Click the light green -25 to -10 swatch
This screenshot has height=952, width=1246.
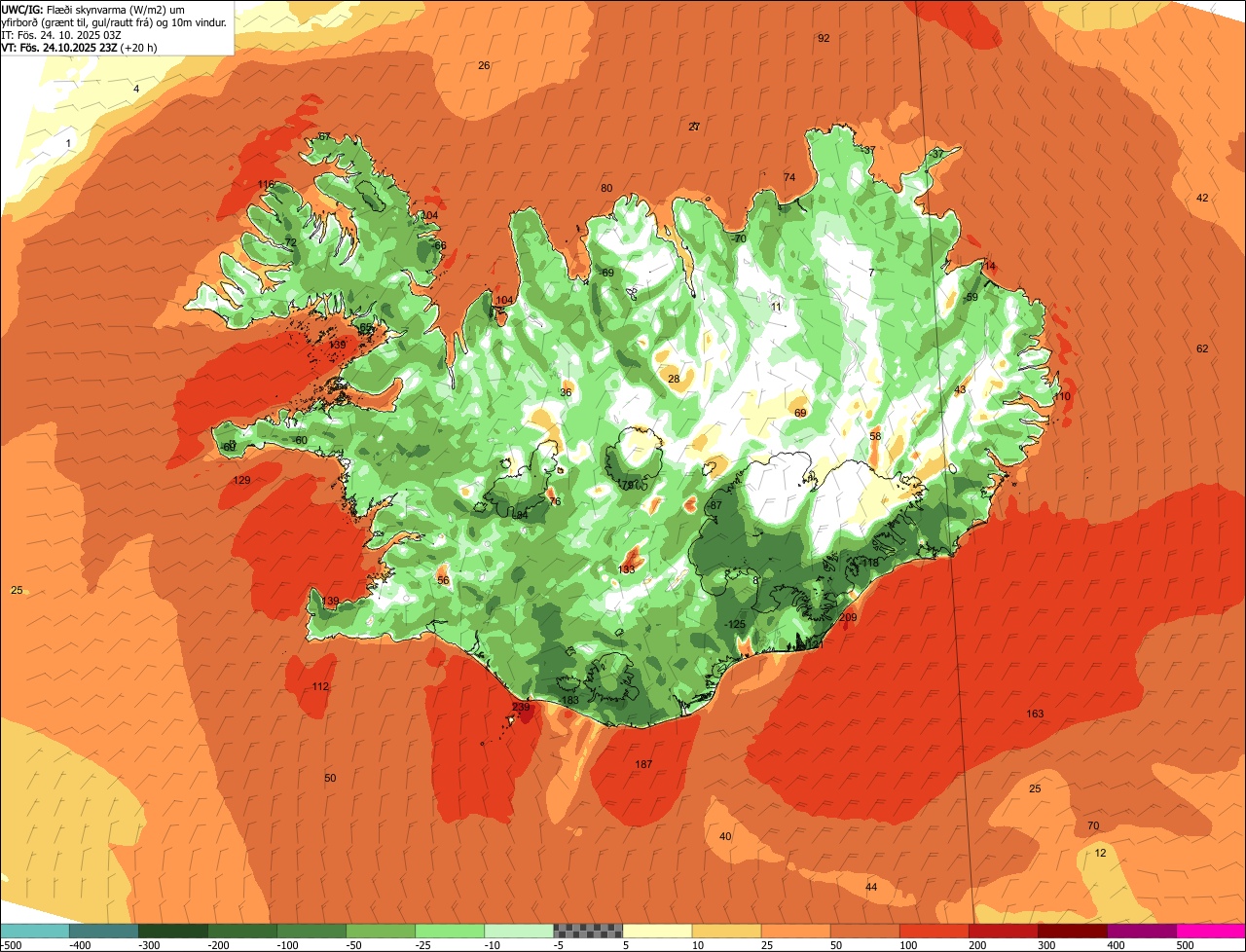450,931
